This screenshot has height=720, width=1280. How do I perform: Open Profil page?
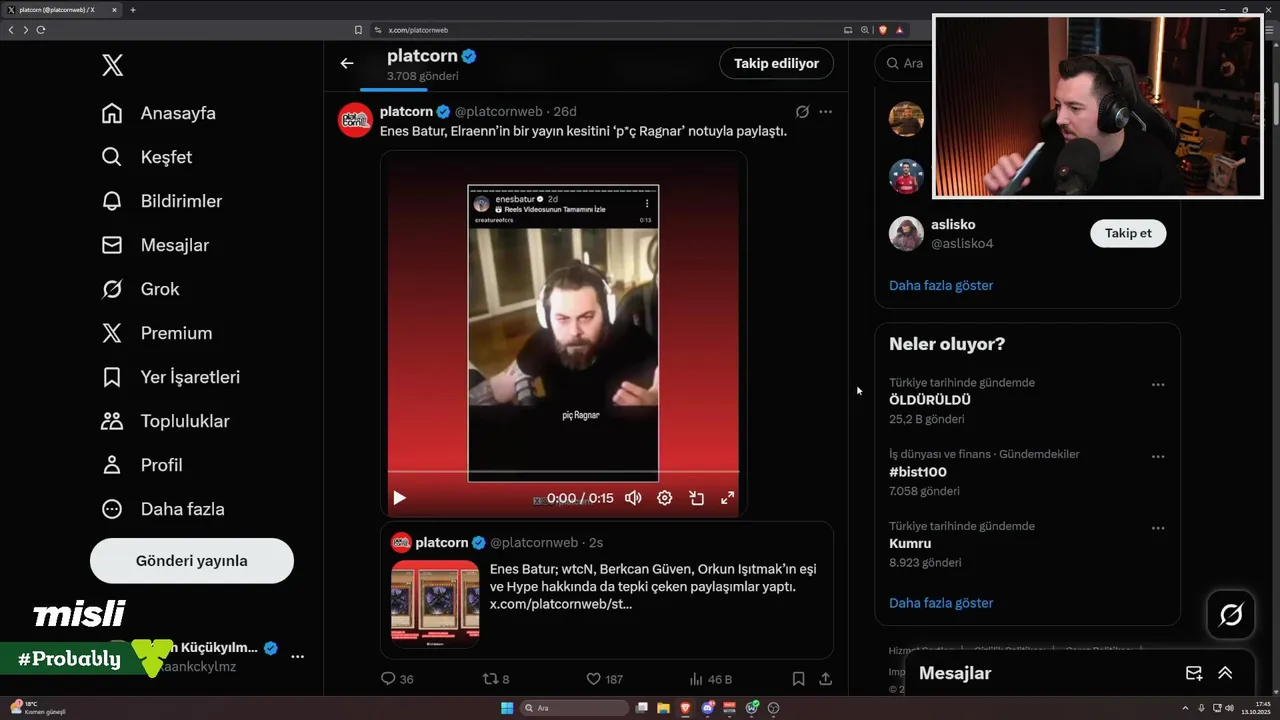(x=142, y=465)
